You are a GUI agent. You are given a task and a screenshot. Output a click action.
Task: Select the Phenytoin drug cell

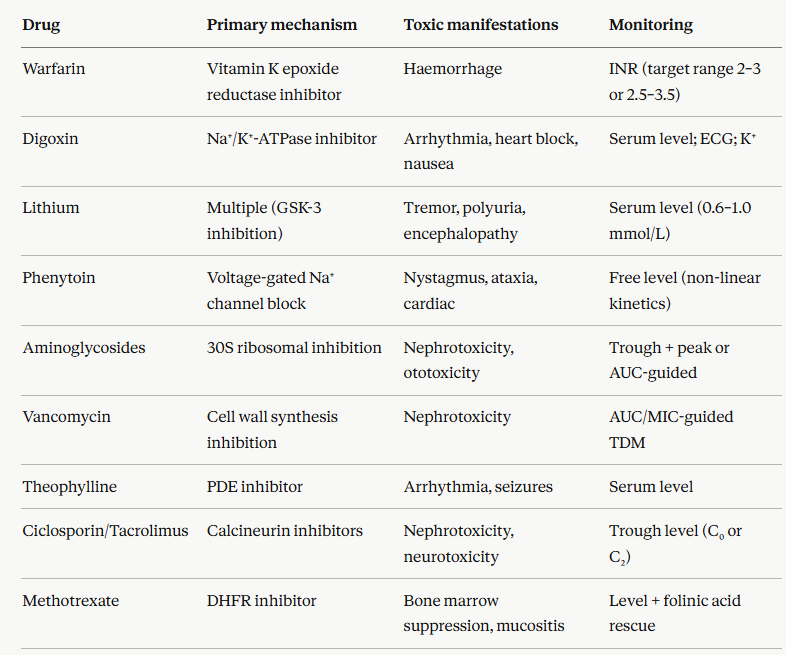click(58, 278)
